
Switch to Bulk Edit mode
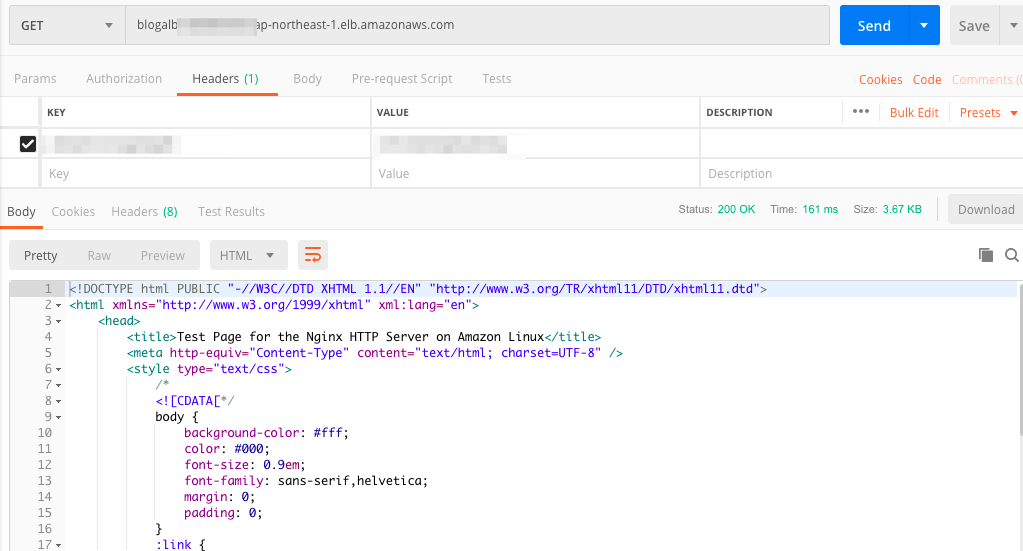coord(913,112)
